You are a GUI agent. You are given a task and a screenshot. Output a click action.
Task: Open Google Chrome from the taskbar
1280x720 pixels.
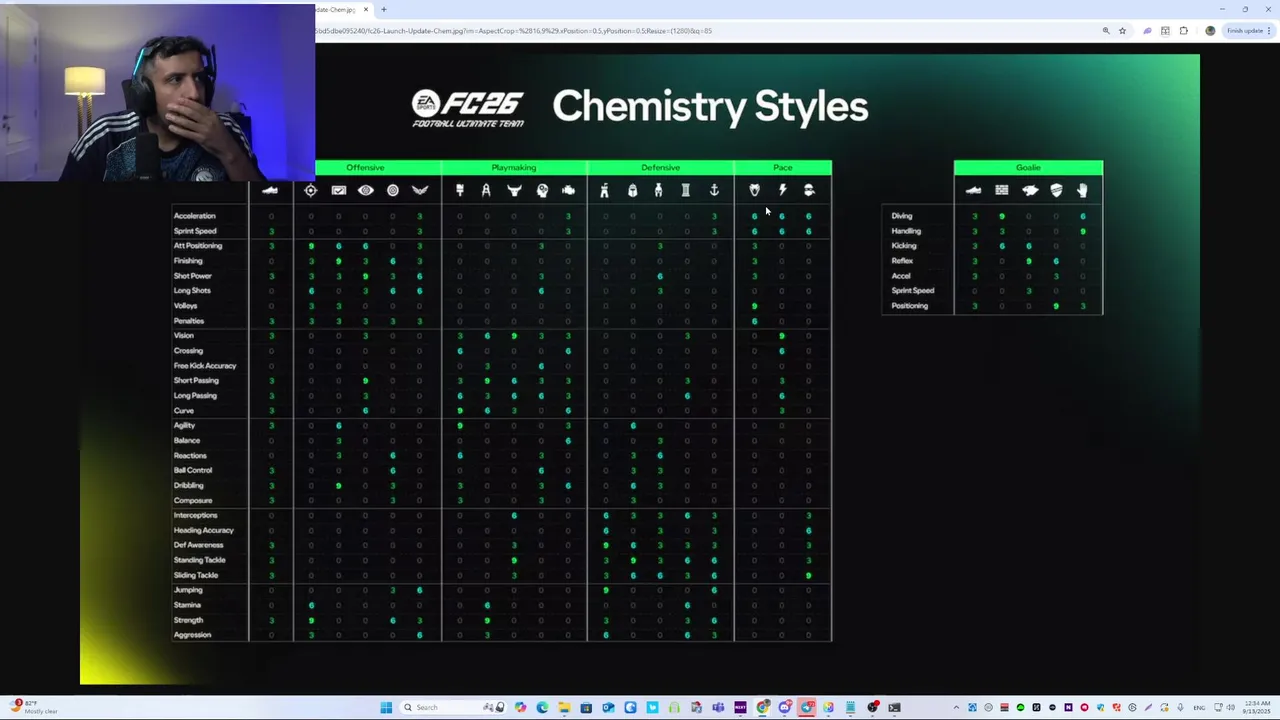coord(763,708)
